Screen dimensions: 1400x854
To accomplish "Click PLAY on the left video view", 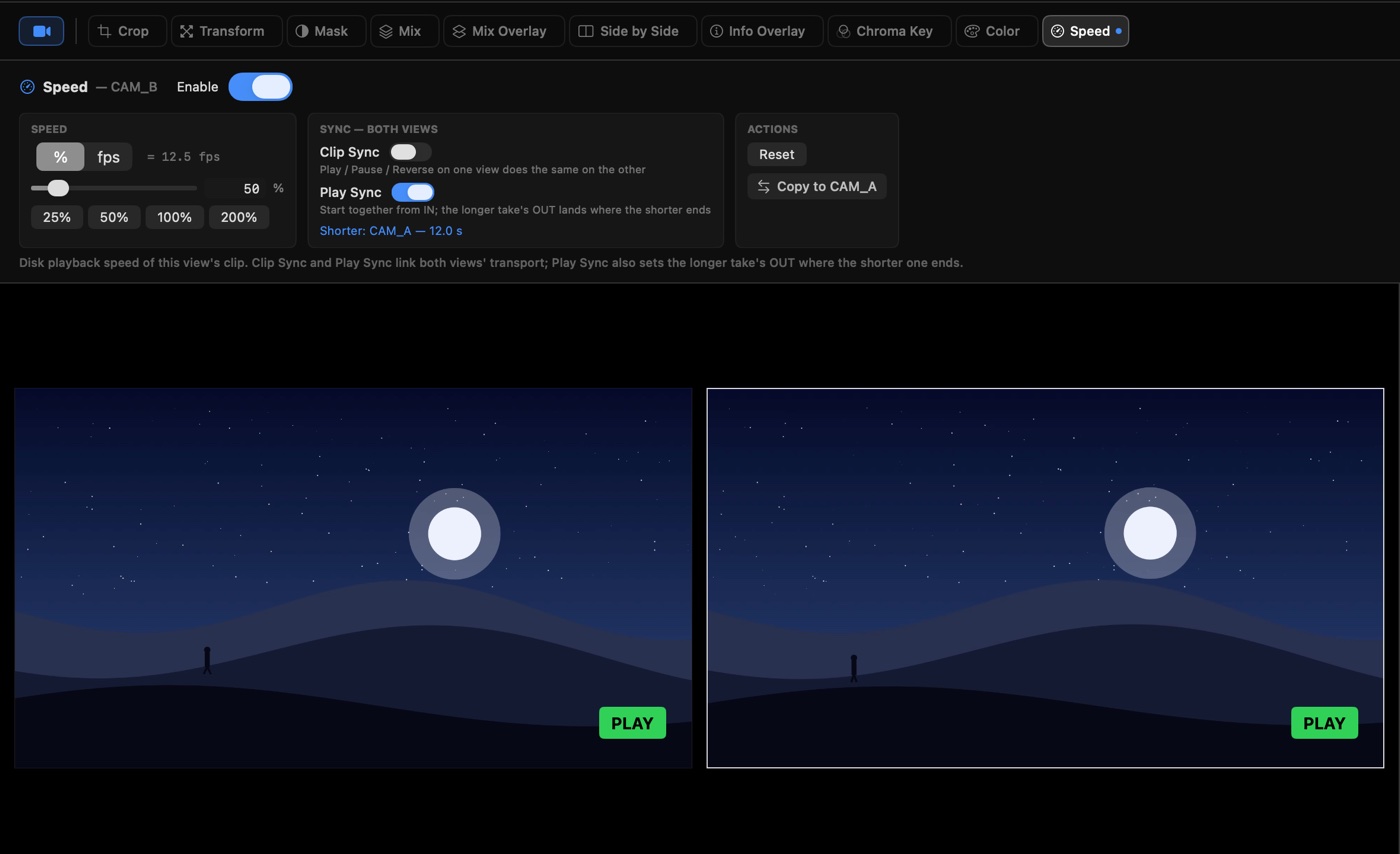I will tap(632, 723).
